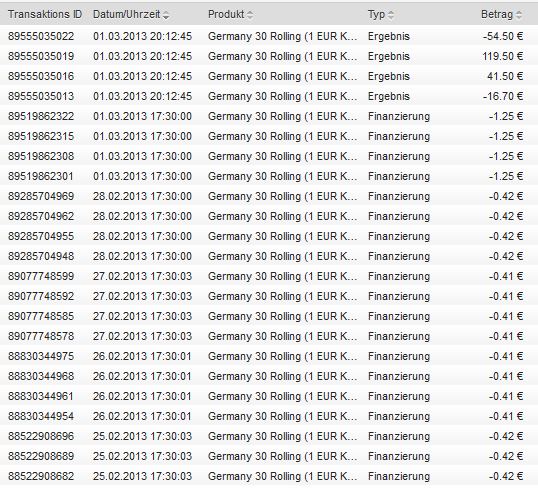Select transaction row 89285704969
538x488 pixels.
tap(269, 196)
